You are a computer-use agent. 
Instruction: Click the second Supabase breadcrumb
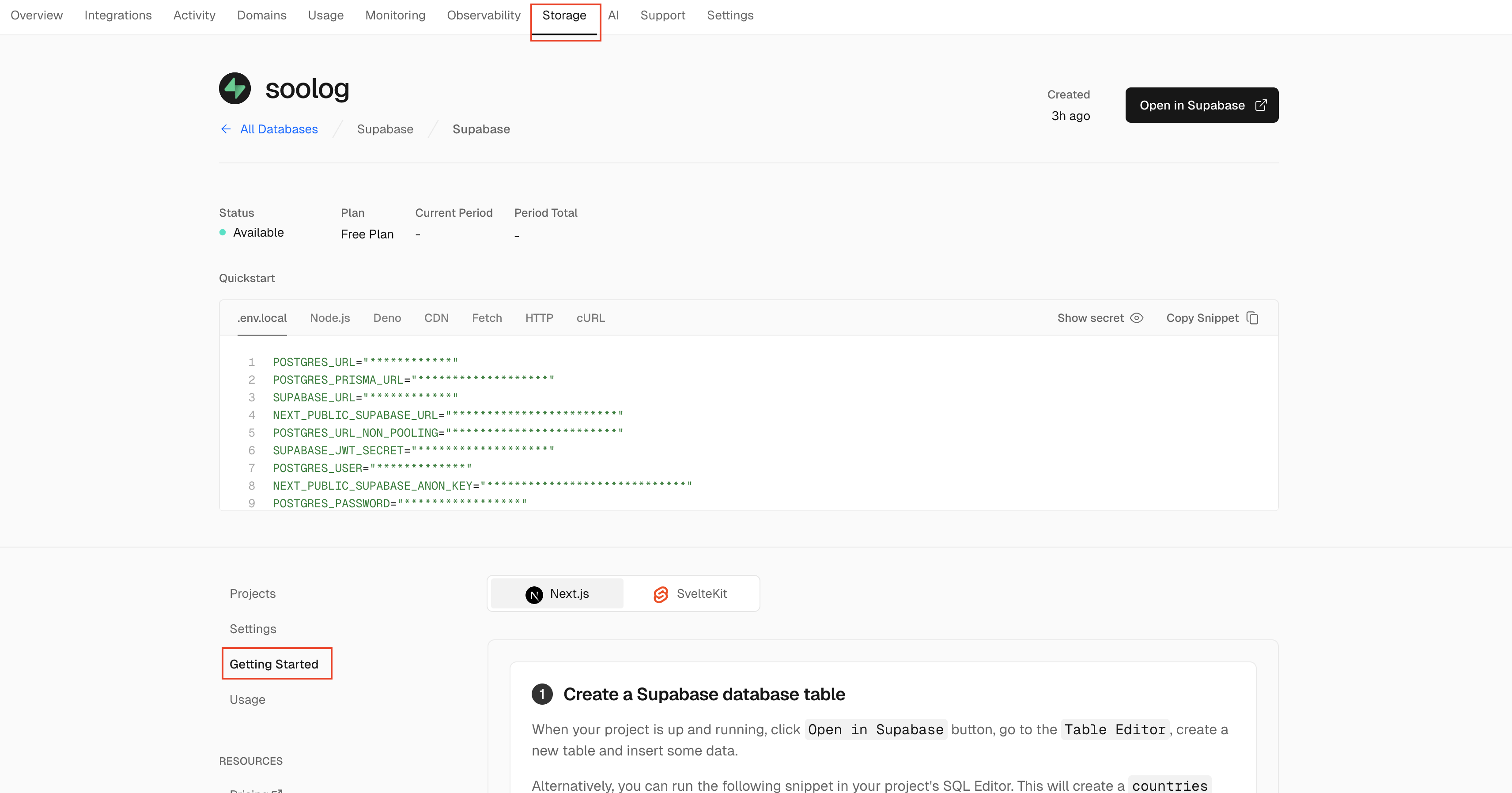point(481,129)
